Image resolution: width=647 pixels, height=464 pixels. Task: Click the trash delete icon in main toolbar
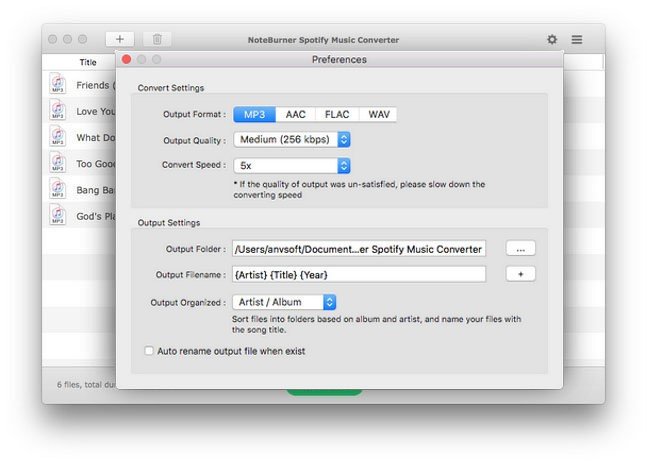click(157, 39)
